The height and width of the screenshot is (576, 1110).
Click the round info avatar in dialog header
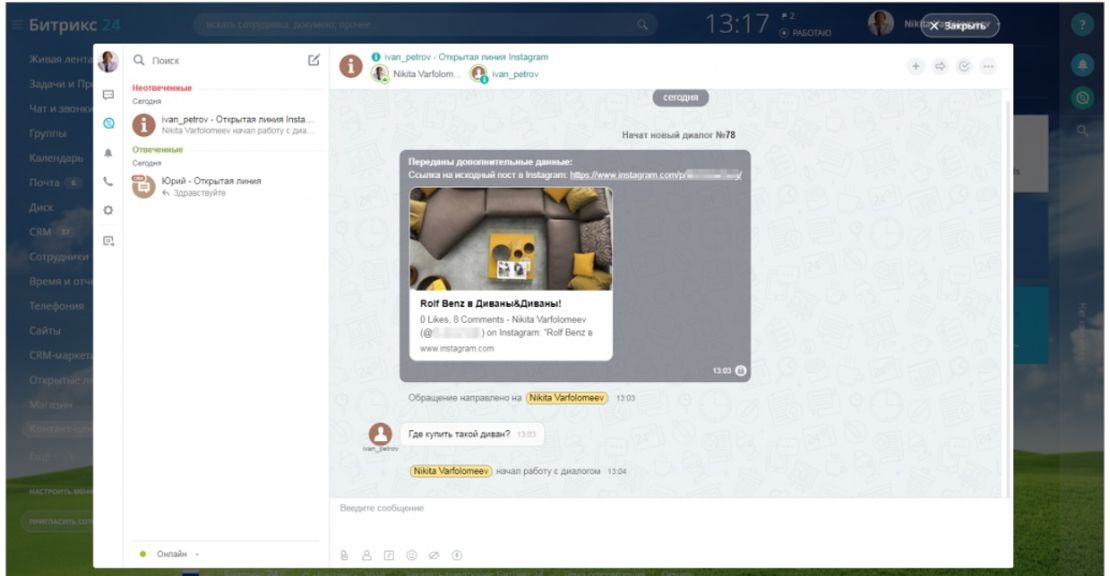351,67
